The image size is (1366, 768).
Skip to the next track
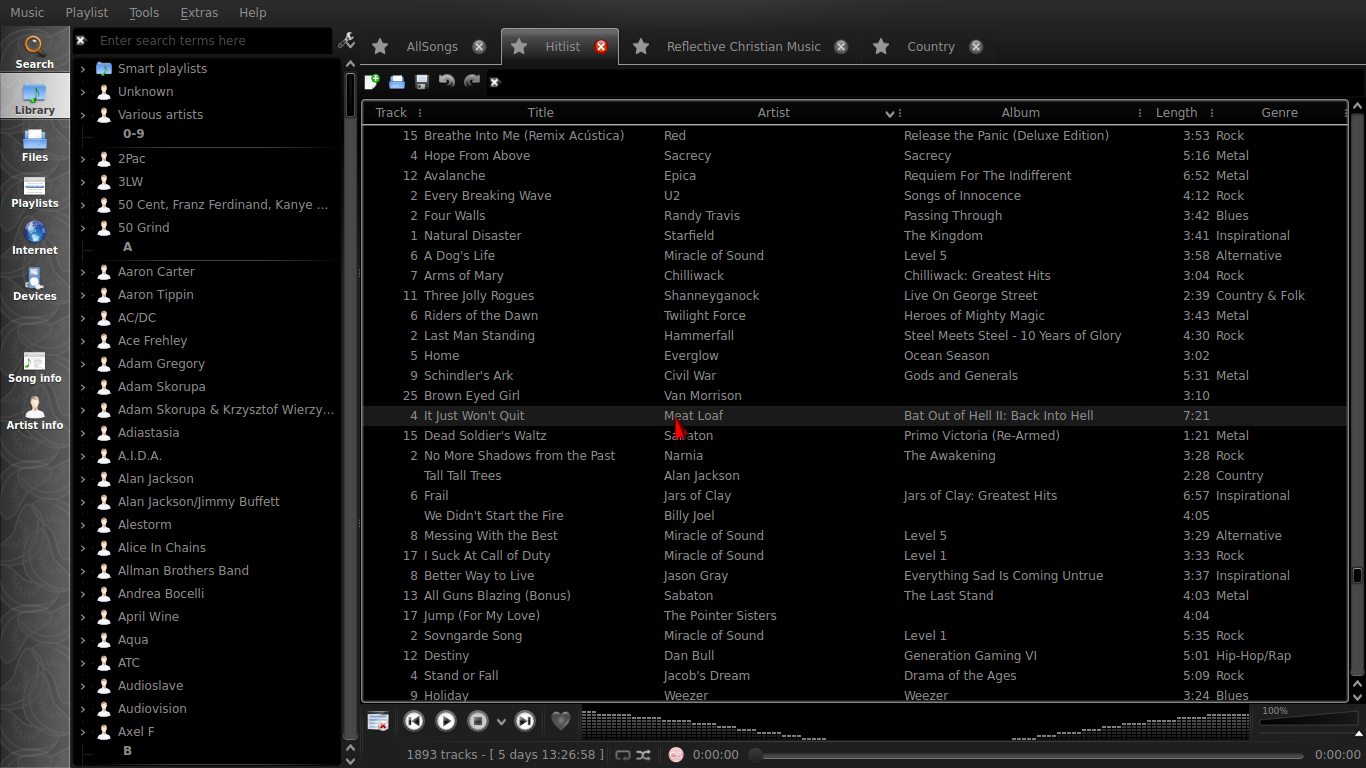(525, 721)
